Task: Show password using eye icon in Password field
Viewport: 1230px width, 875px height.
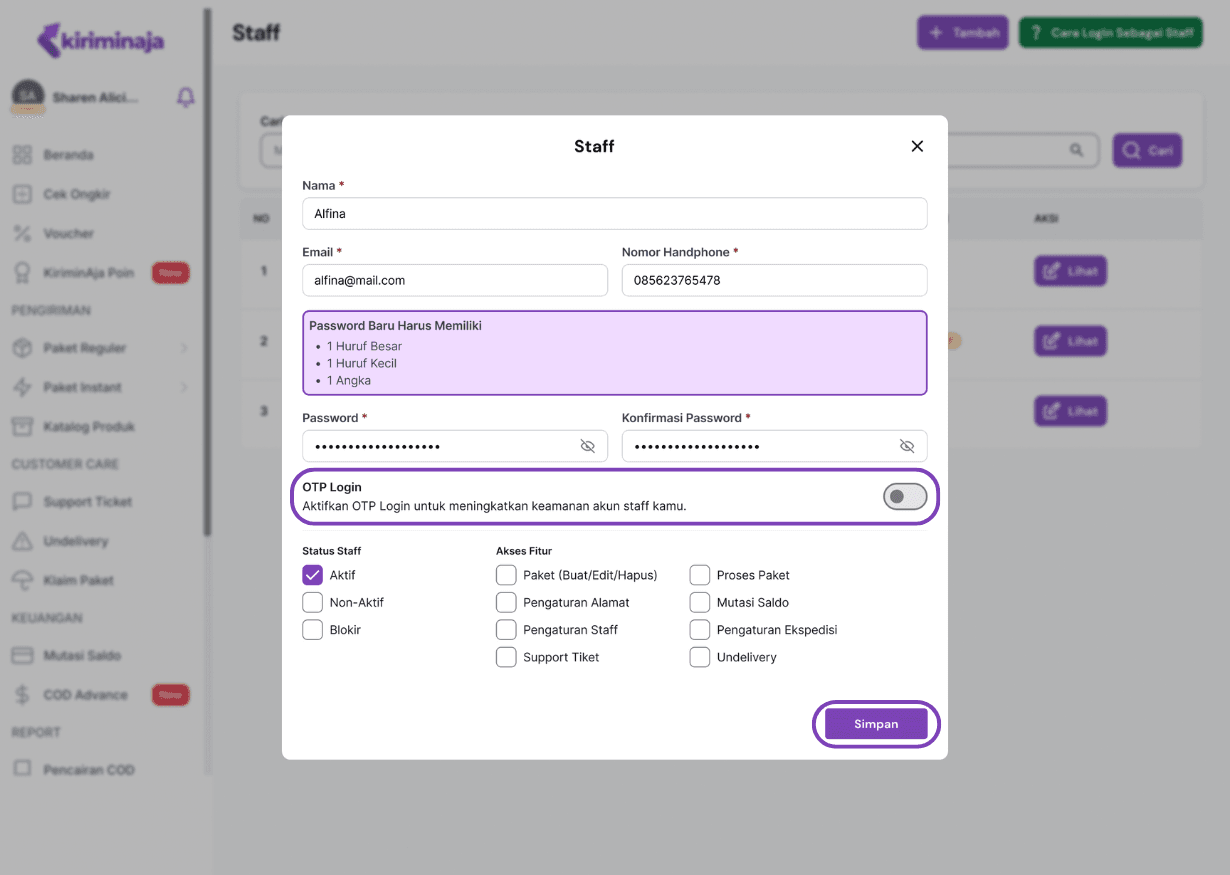Action: [x=588, y=446]
